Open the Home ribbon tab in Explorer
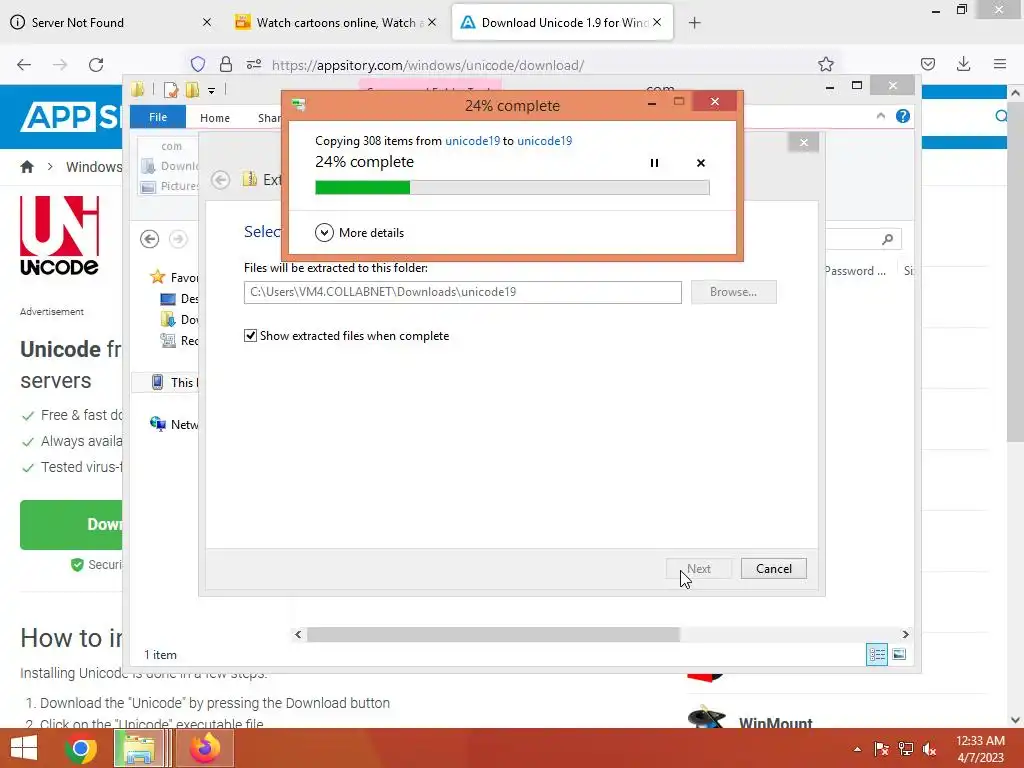Viewport: 1024px width, 768px height. [215, 118]
